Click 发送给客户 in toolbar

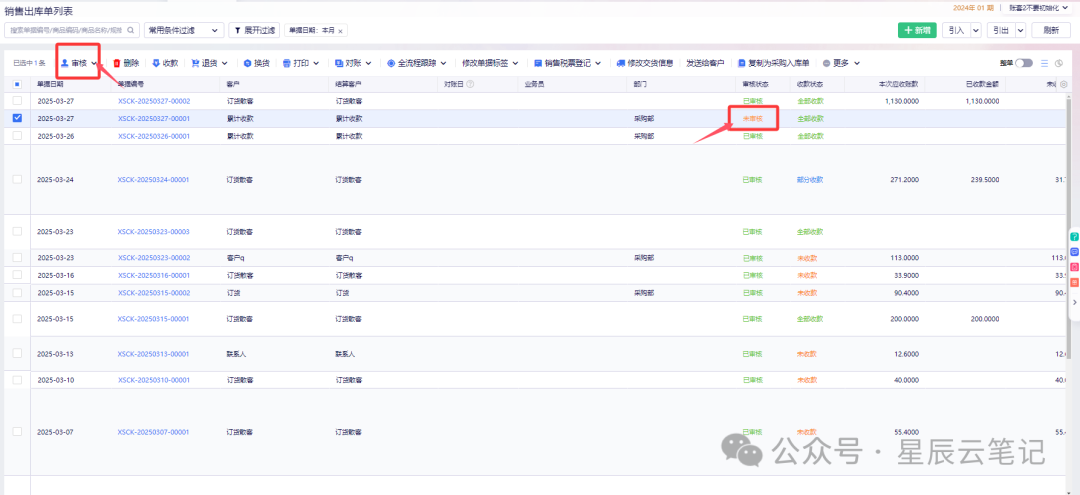(705, 63)
